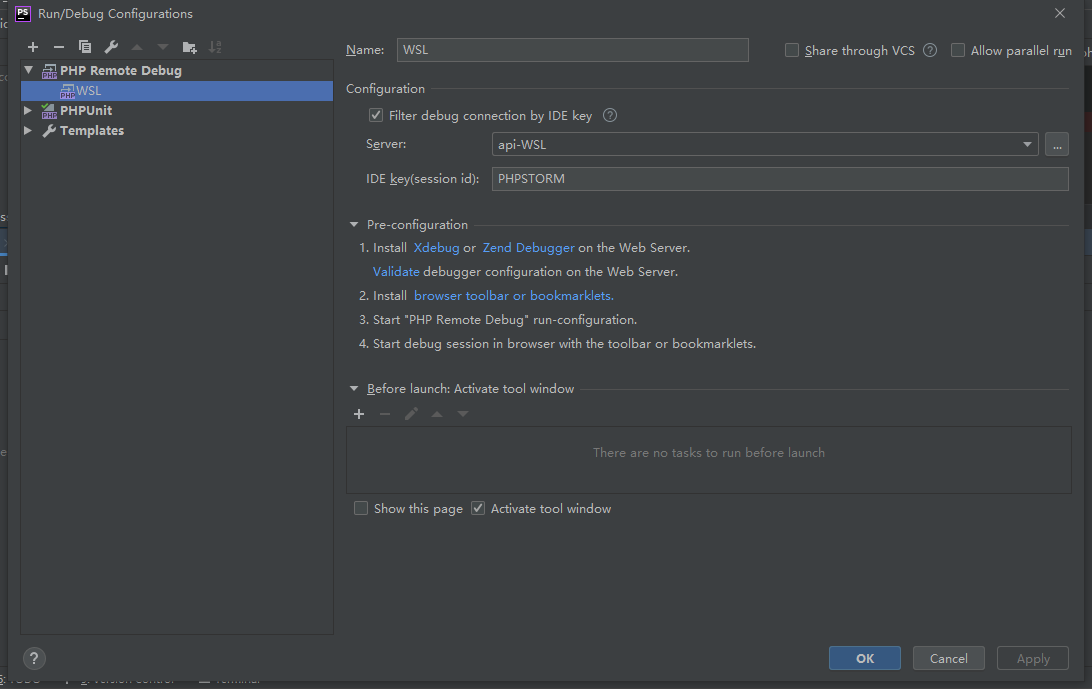
Task: Add a before launch task
Action: [359, 414]
